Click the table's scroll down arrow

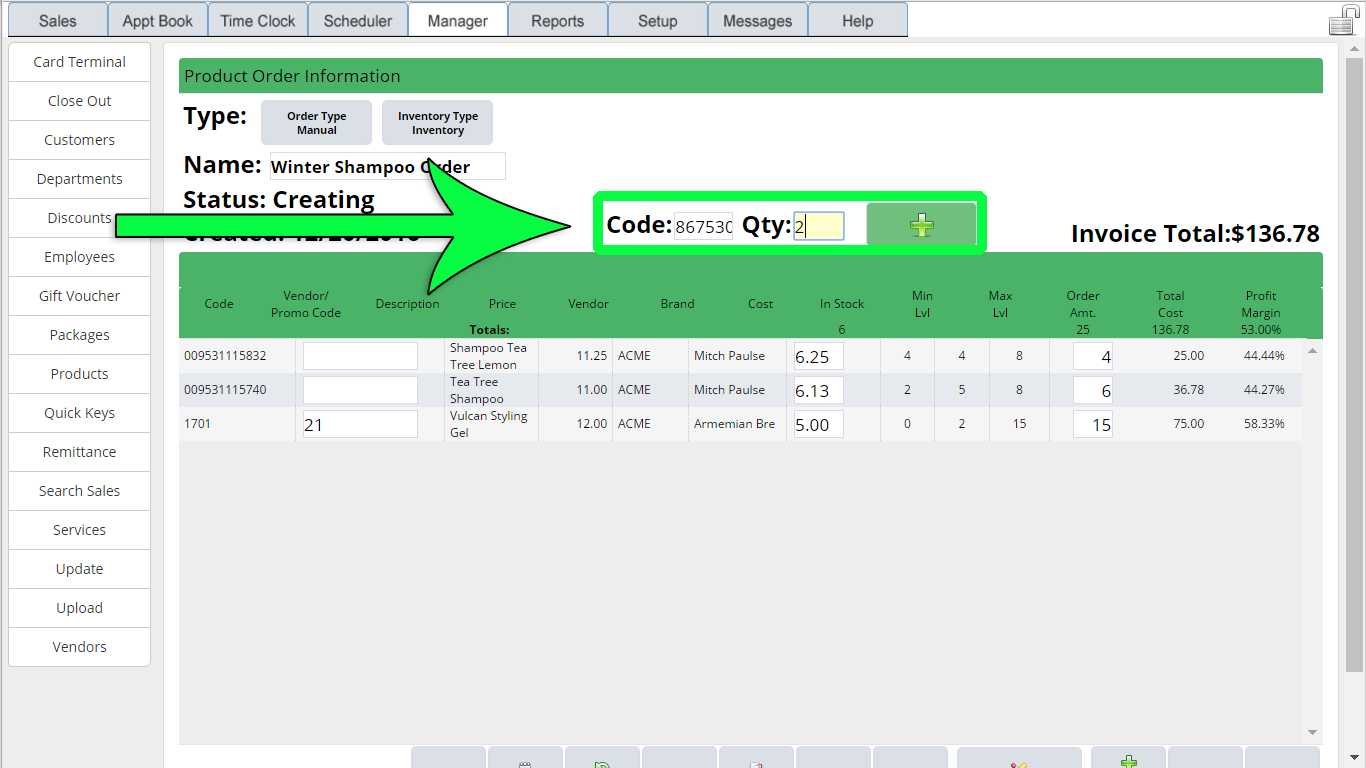tap(1312, 733)
